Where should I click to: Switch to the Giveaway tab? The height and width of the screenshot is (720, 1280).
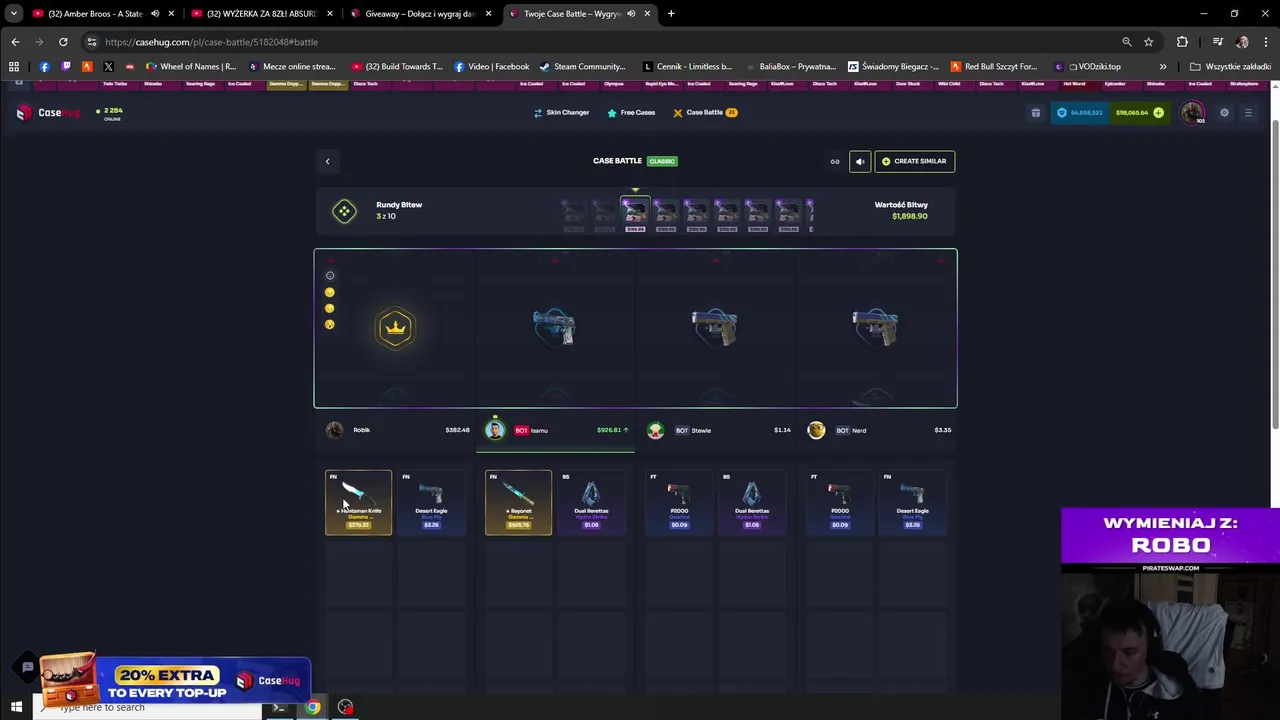tap(419, 14)
